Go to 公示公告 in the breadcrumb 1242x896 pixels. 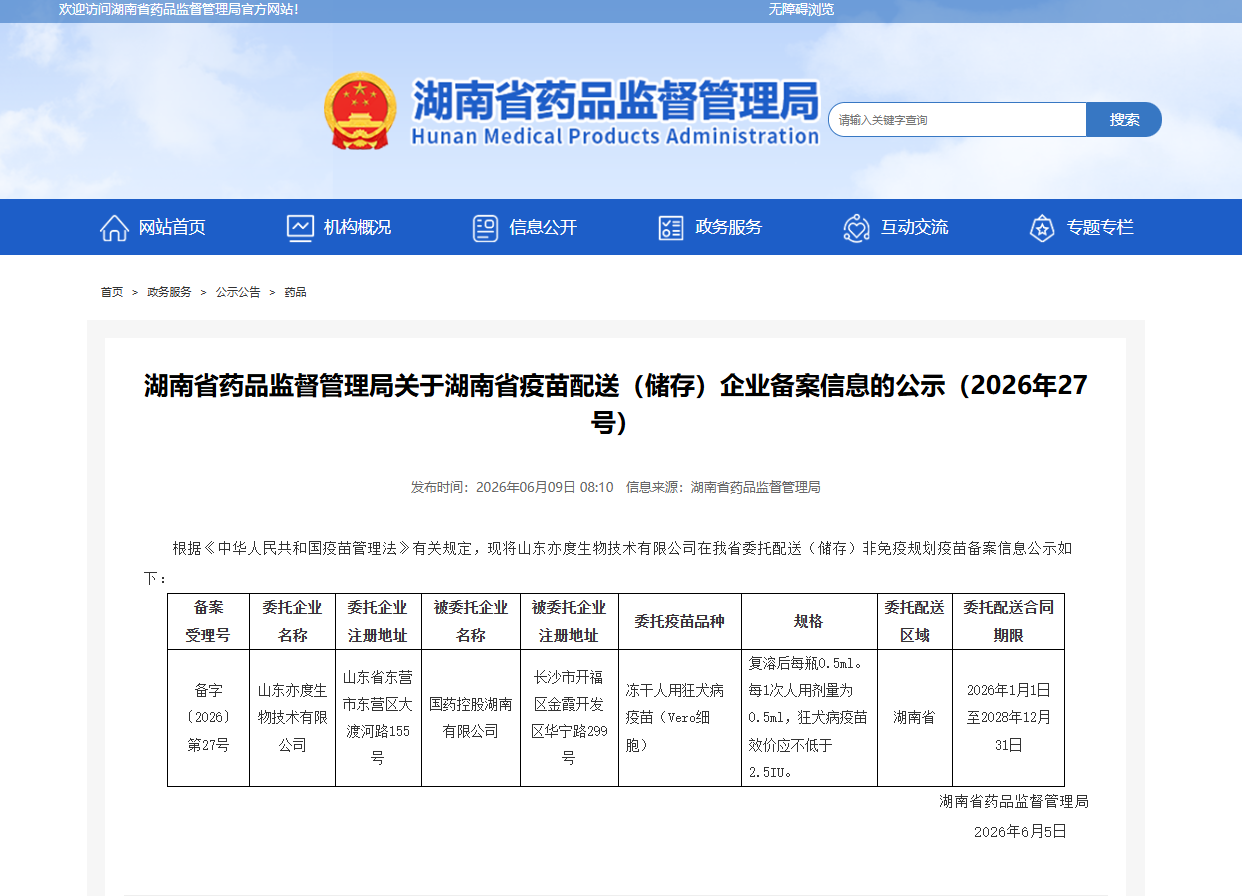click(238, 292)
